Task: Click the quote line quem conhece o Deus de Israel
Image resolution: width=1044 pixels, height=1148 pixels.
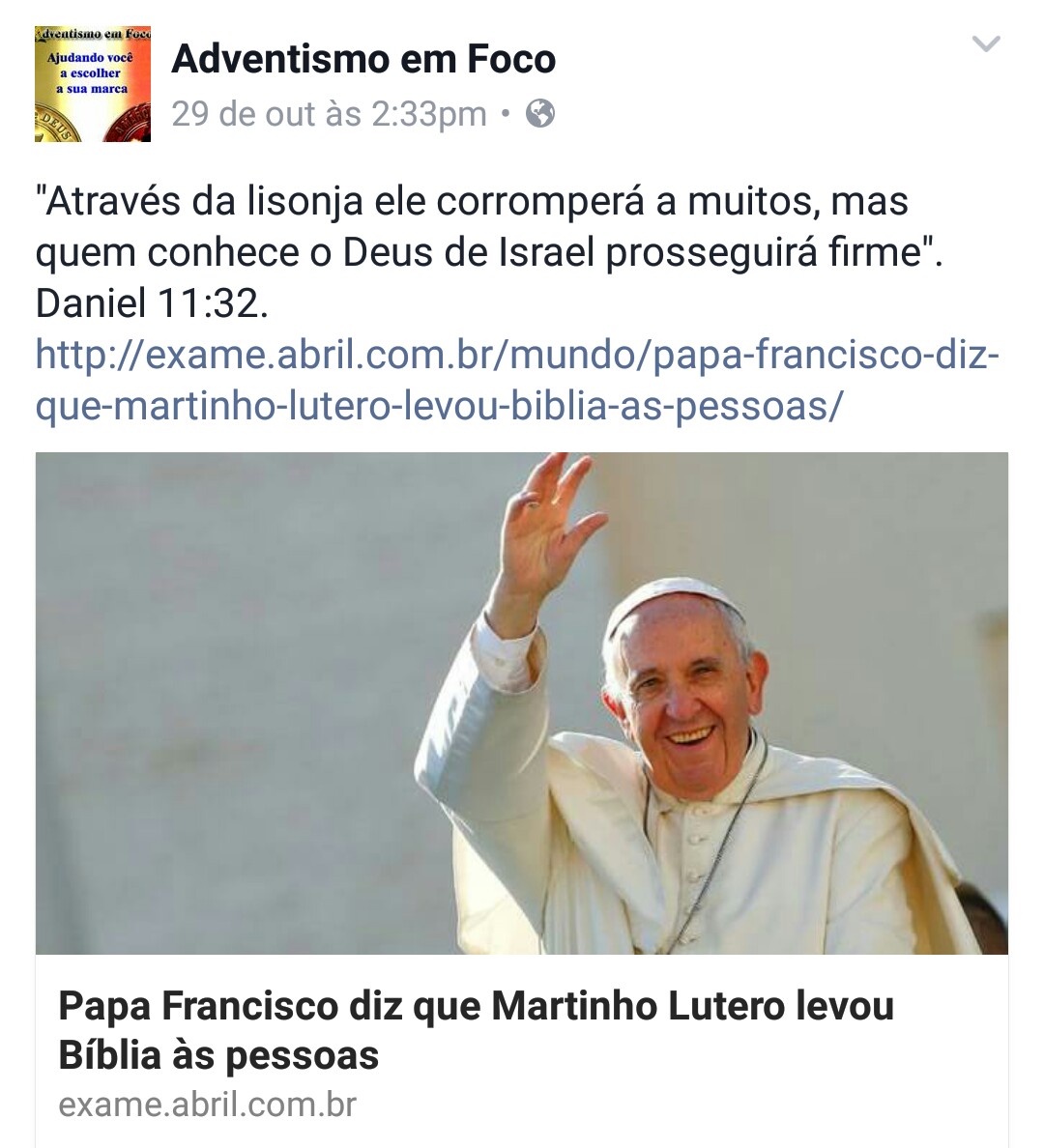Action: coord(489,252)
